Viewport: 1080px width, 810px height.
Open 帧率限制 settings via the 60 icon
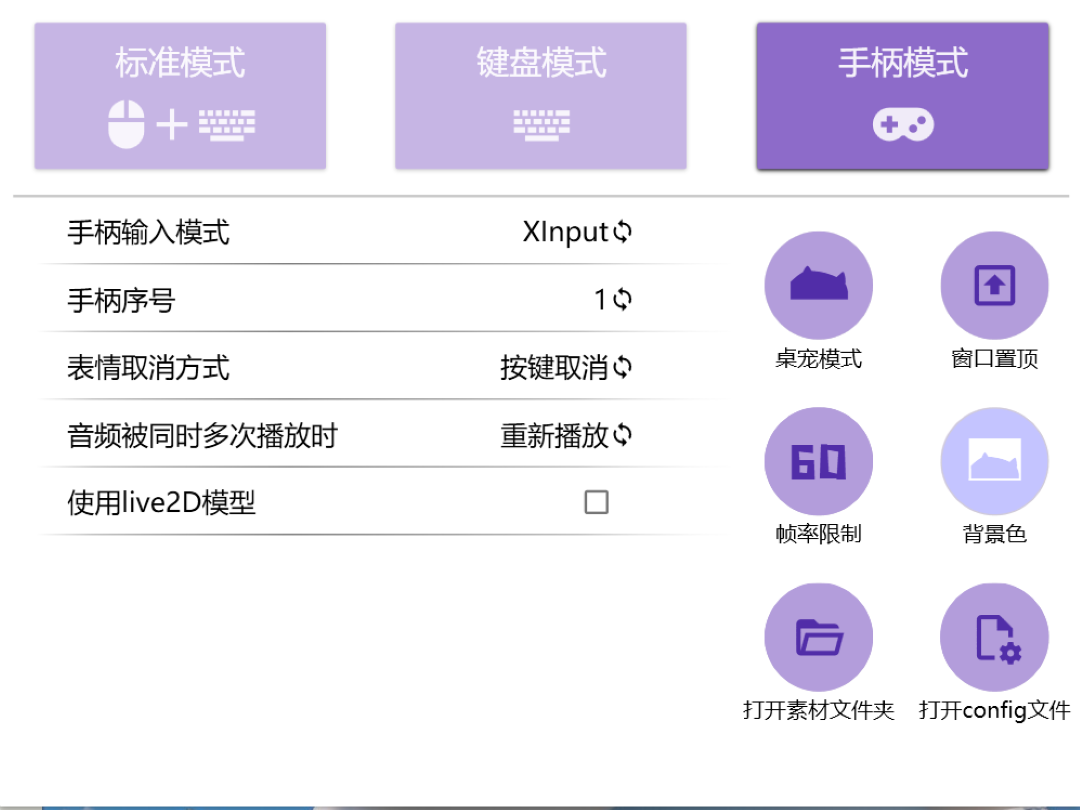(819, 460)
